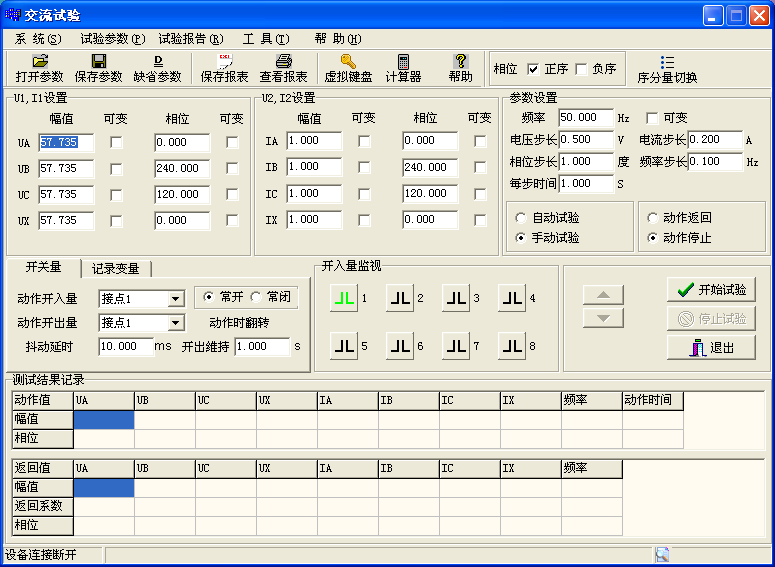This screenshot has height=567, width=775.
Task: Click the 开始试验 start button
Action: [711, 290]
